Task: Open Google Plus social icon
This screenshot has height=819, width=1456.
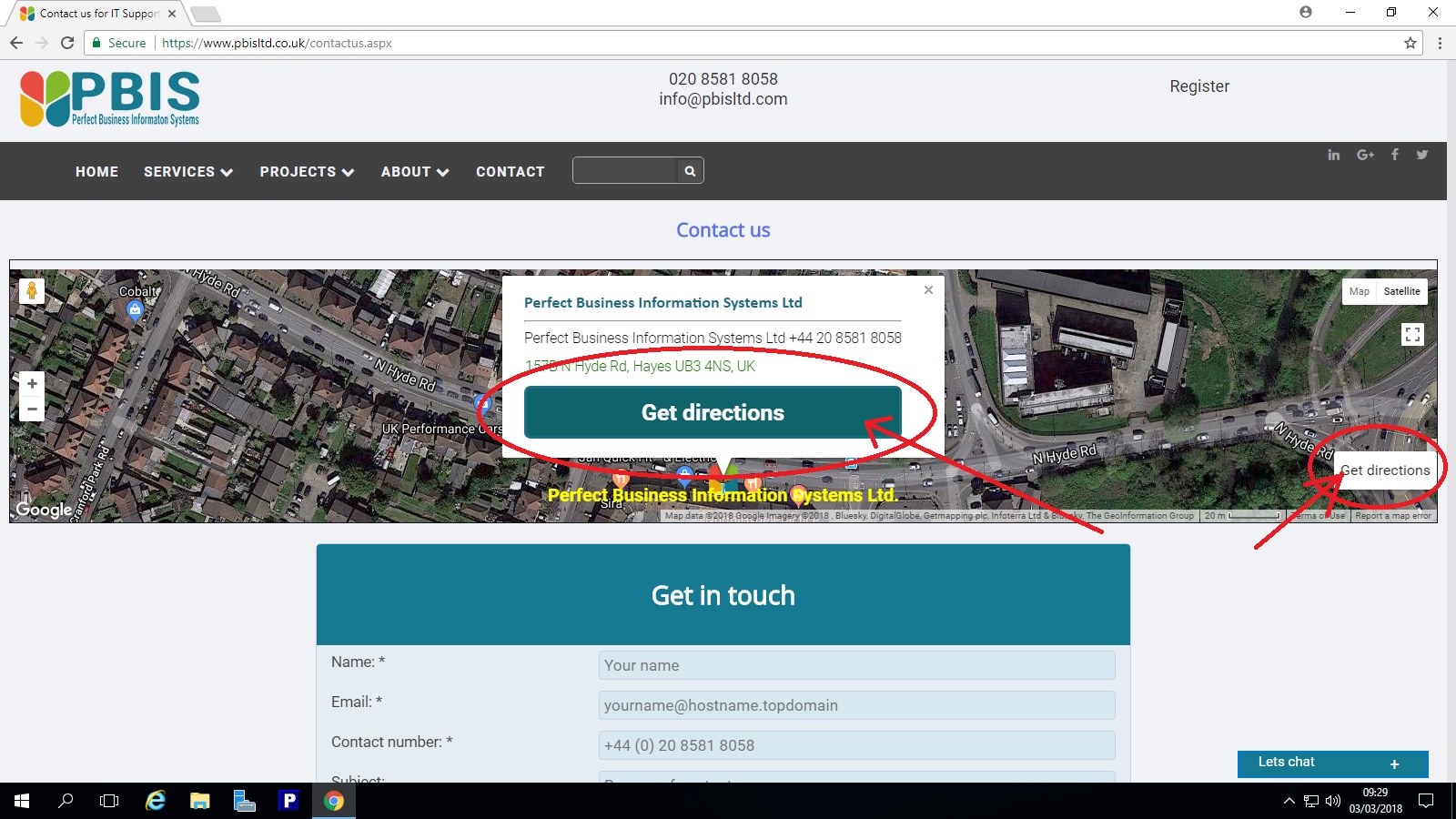Action: click(x=1365, y=155)
